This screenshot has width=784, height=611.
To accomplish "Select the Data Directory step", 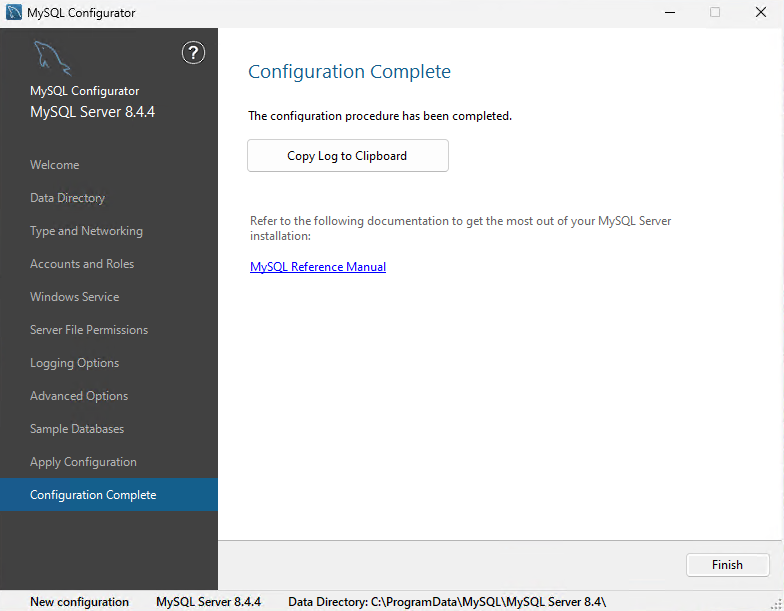I will coord(68,198).
